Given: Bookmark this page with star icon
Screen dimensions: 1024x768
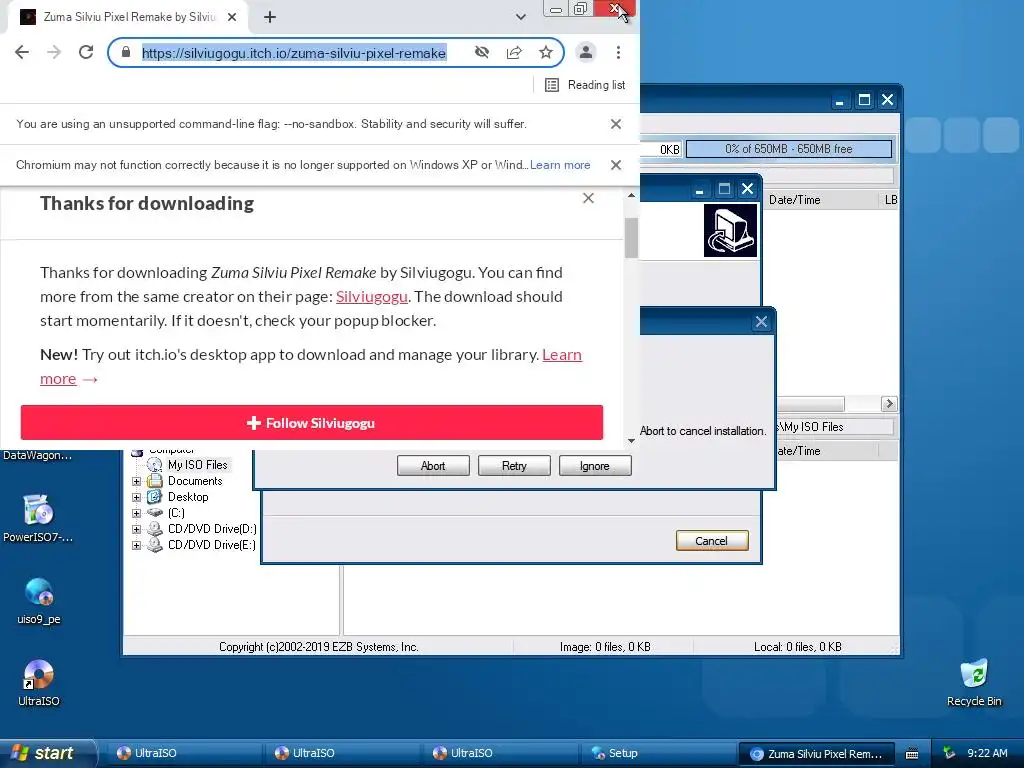Looking at the screenshot, I should pyautogui.click(x=546, y=52).
